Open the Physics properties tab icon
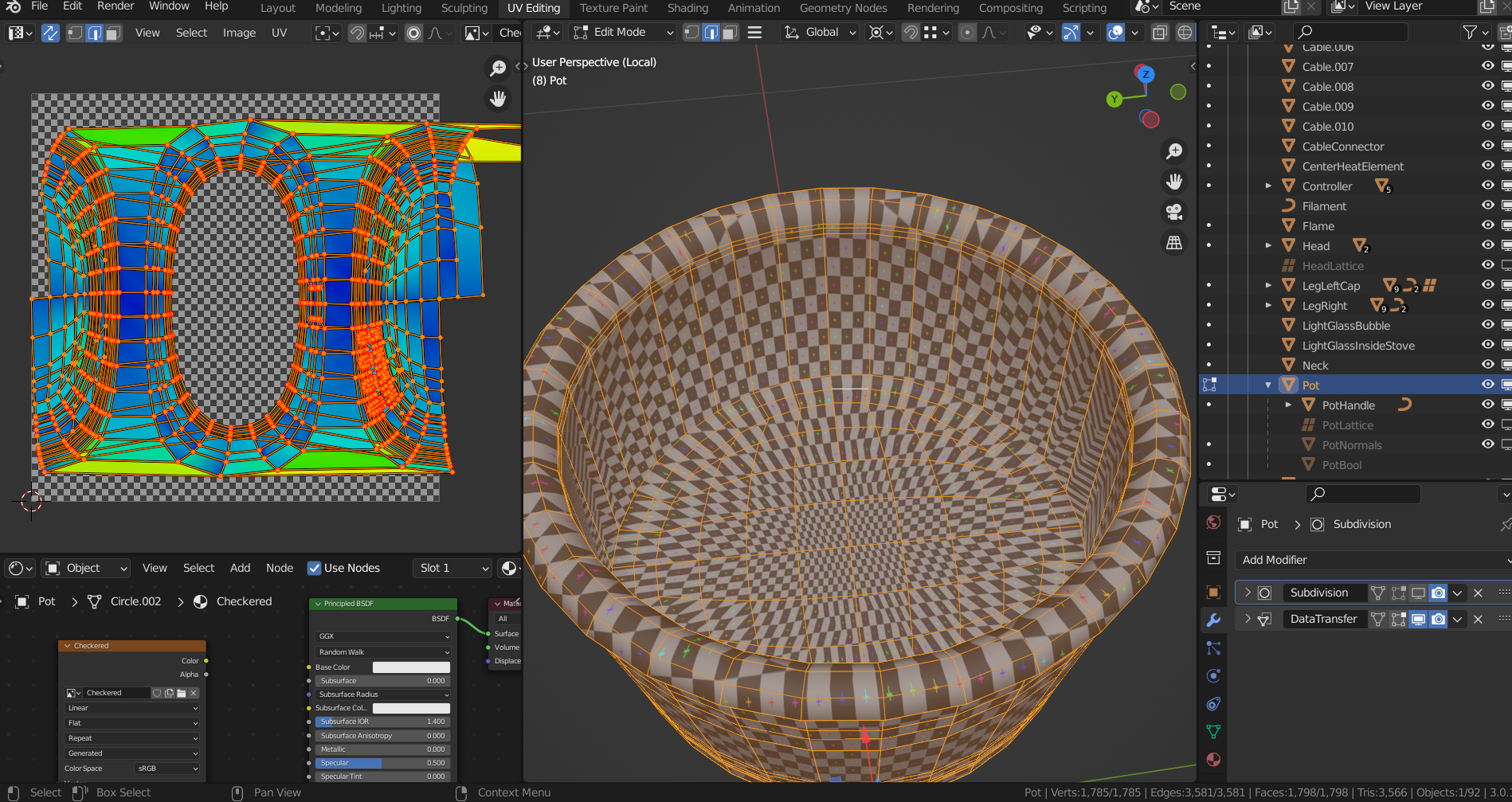 tap(1213, 676)
